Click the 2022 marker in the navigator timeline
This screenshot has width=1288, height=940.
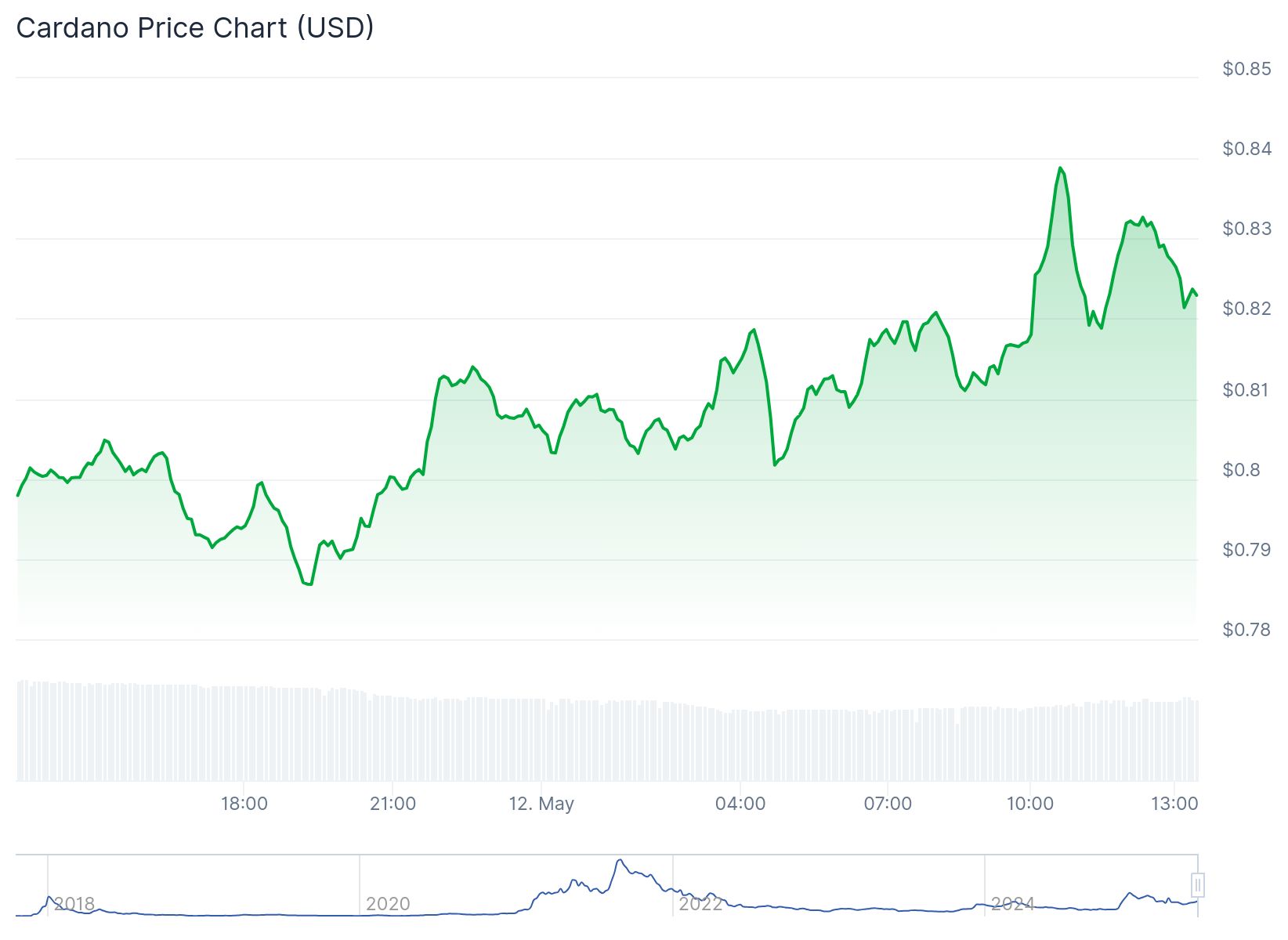700,904
